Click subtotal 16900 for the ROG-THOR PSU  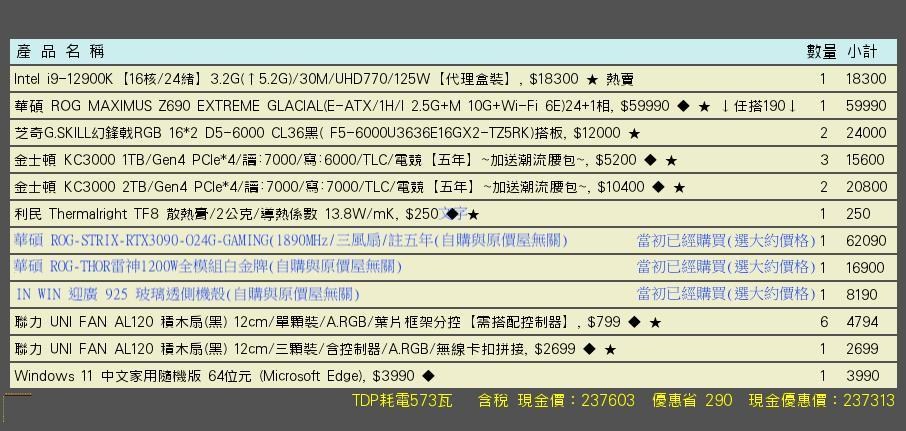tap(866, 268)
